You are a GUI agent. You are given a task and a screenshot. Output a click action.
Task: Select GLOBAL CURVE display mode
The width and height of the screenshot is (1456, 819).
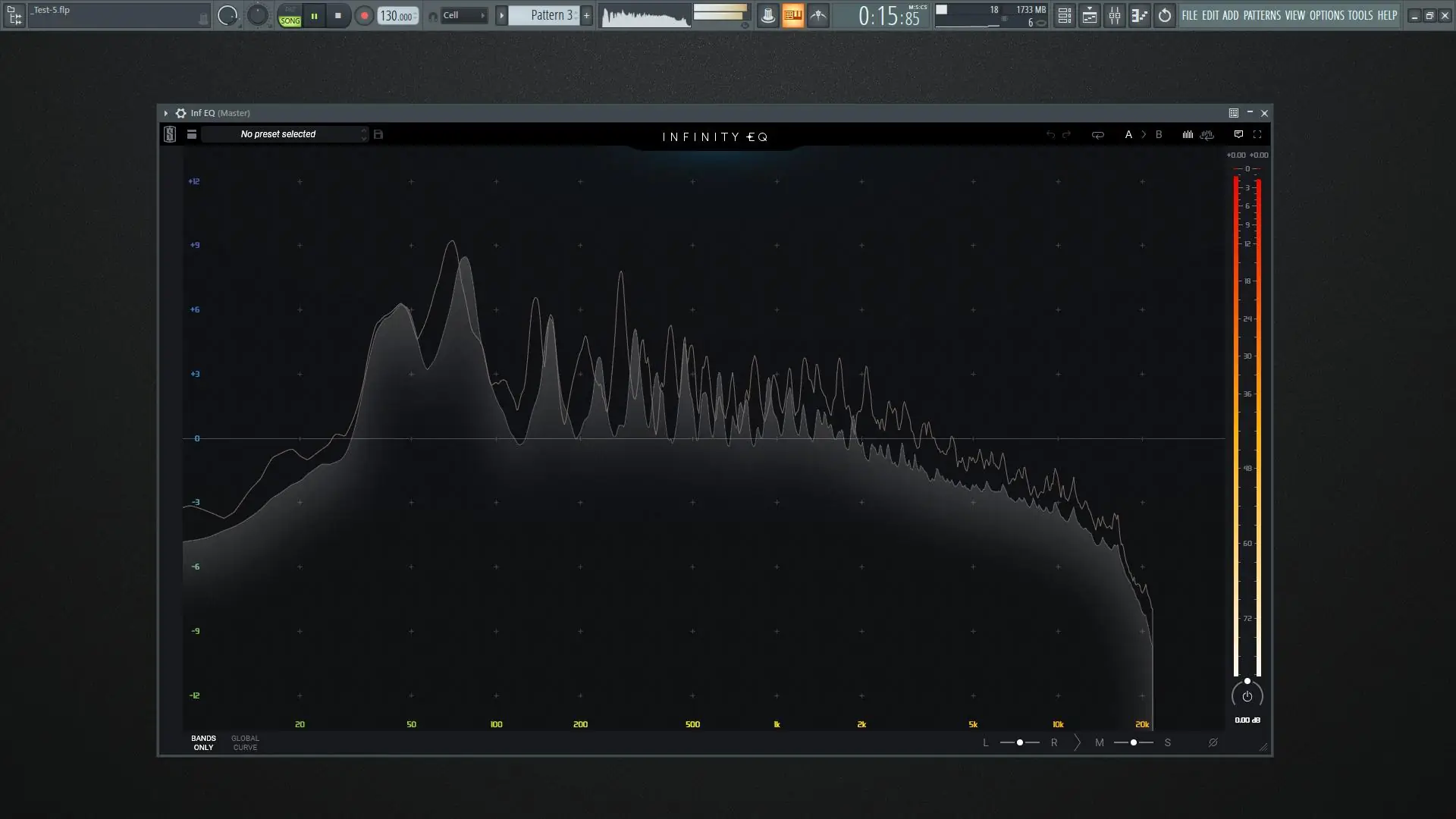[245, 742]
